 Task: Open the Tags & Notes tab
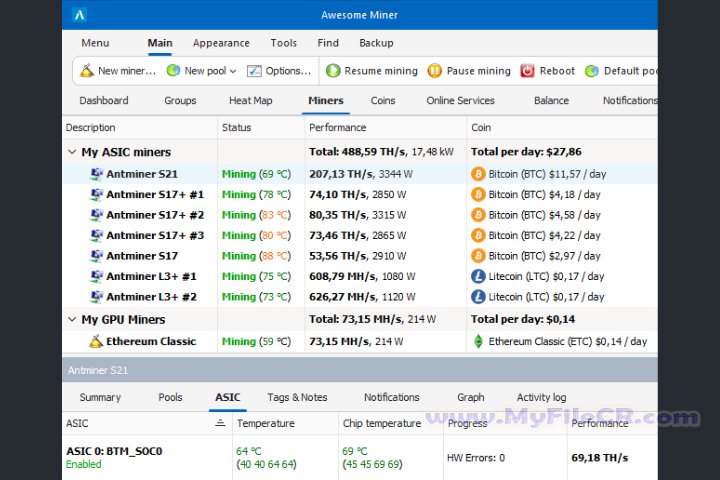298,397
